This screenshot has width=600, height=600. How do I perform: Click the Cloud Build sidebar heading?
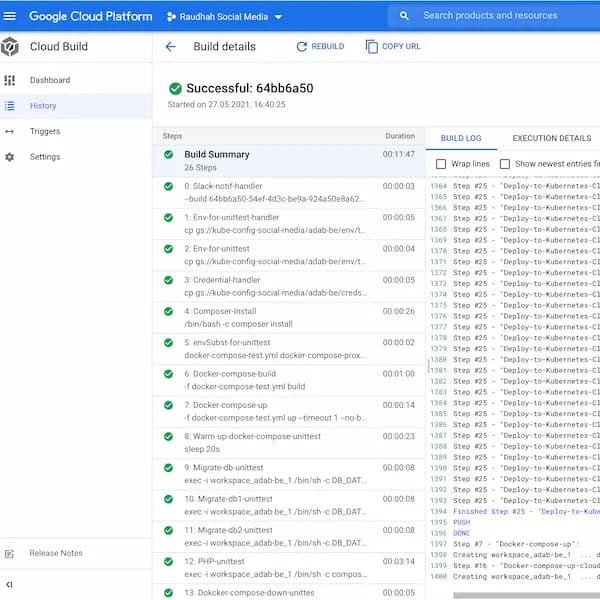coord(59,47)
